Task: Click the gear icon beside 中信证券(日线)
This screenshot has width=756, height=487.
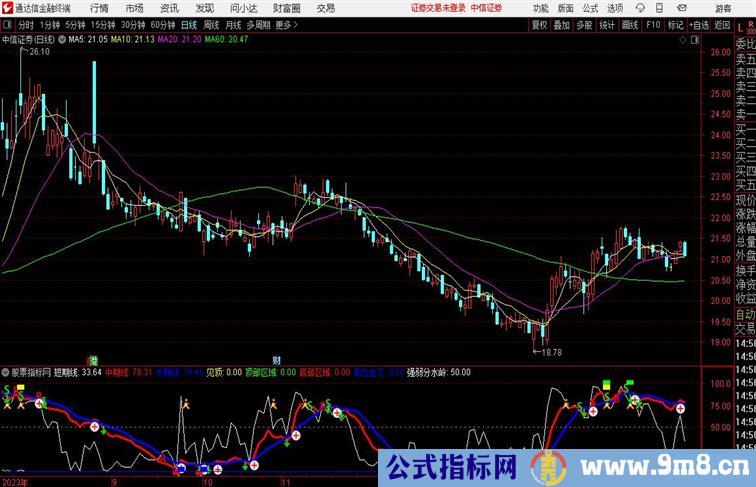Action: (x=64, y=40)
